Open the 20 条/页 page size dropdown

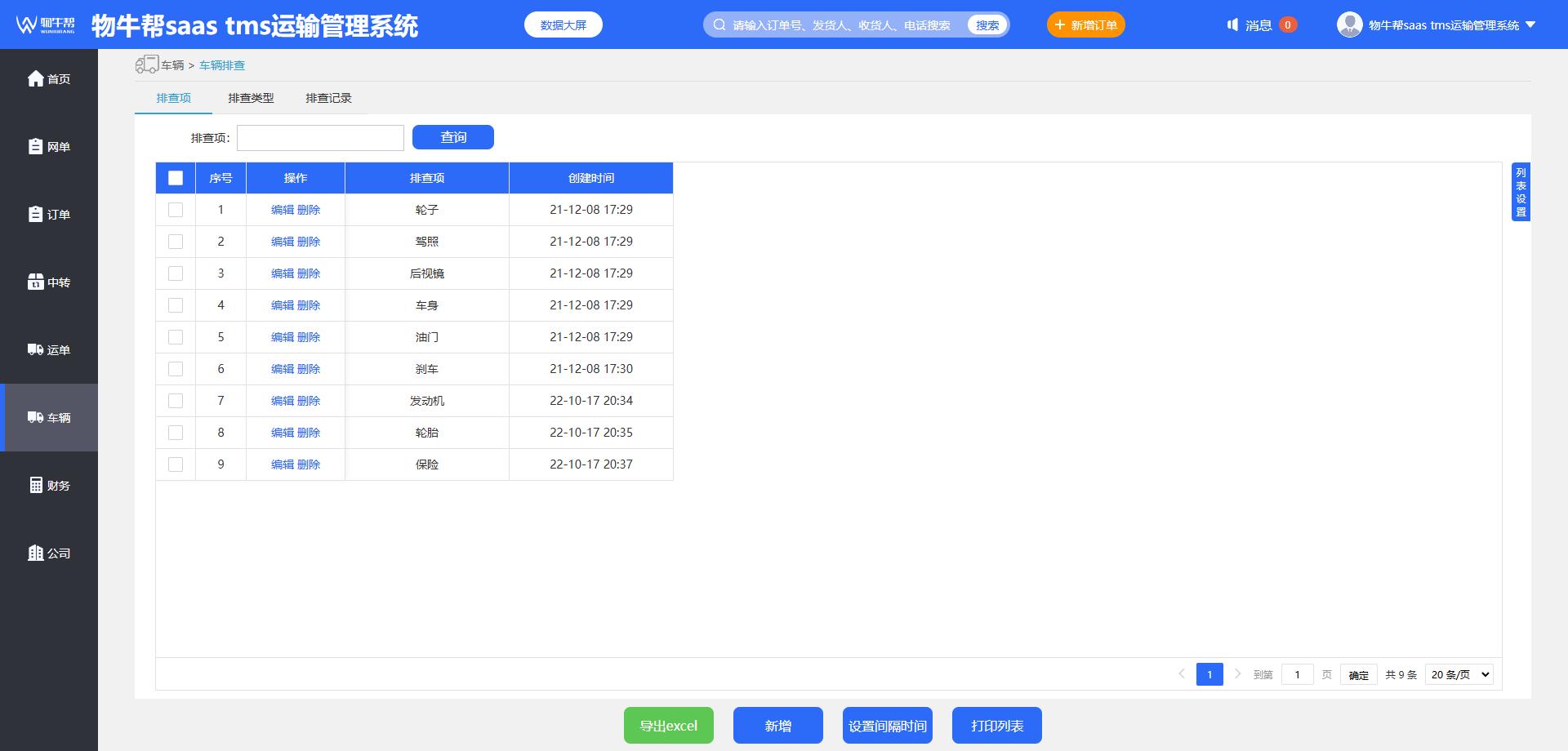pos(1459,674)
